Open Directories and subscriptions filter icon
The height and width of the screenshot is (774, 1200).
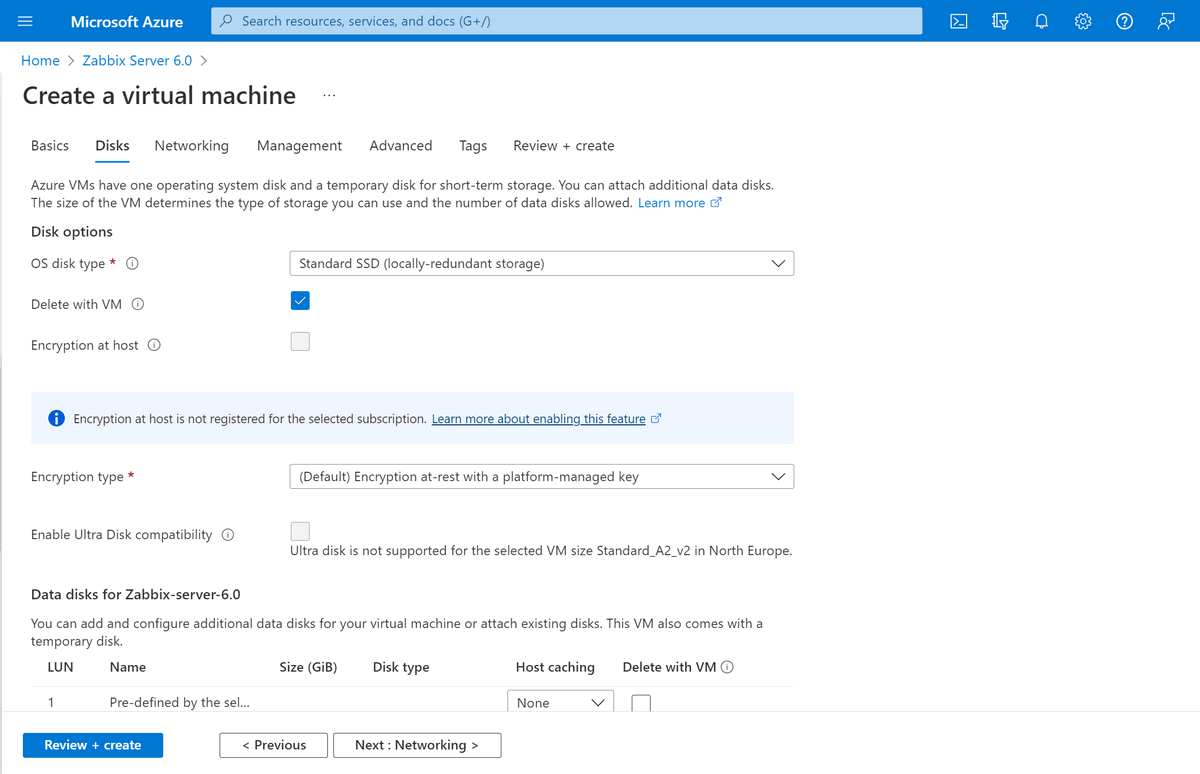(1000, 21)
